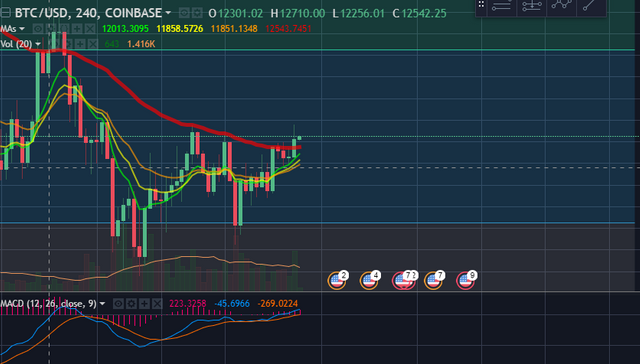Expand the MACD (12, 26, close, 9) dropdown

(102, 304)
